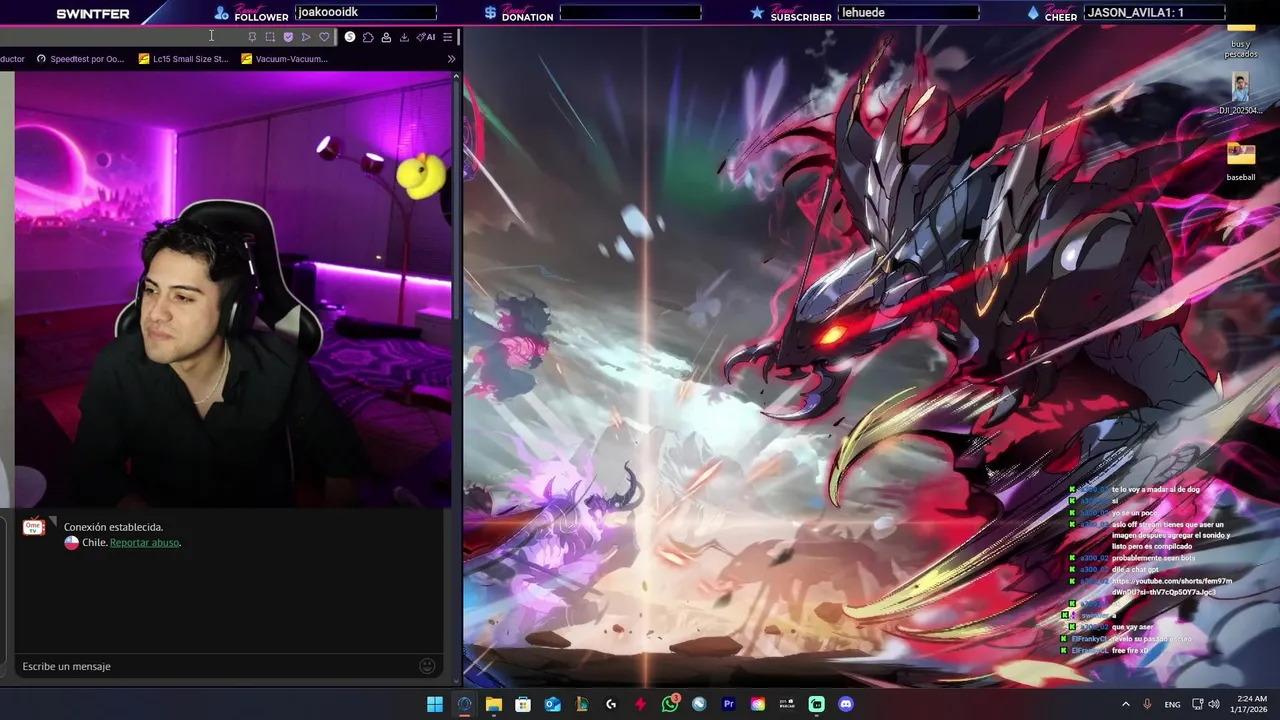Screen dimensions: 1280x720
Task: Open the Windows Start button
Action: pyautogui.click(x=435, y=704)
